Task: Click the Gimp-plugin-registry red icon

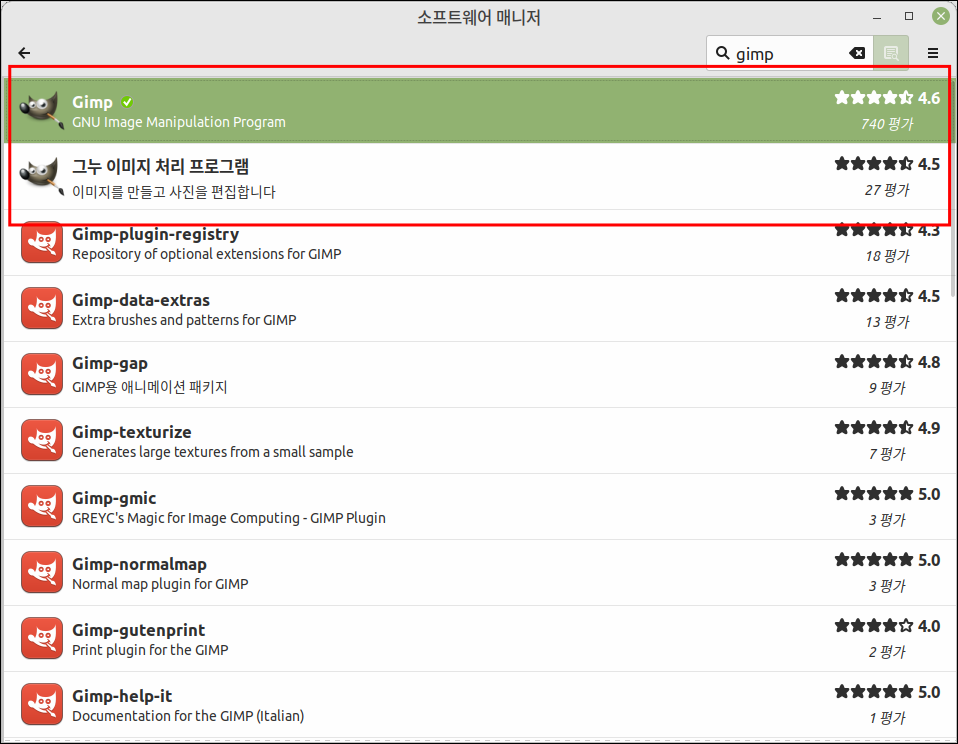Action: 42,243
